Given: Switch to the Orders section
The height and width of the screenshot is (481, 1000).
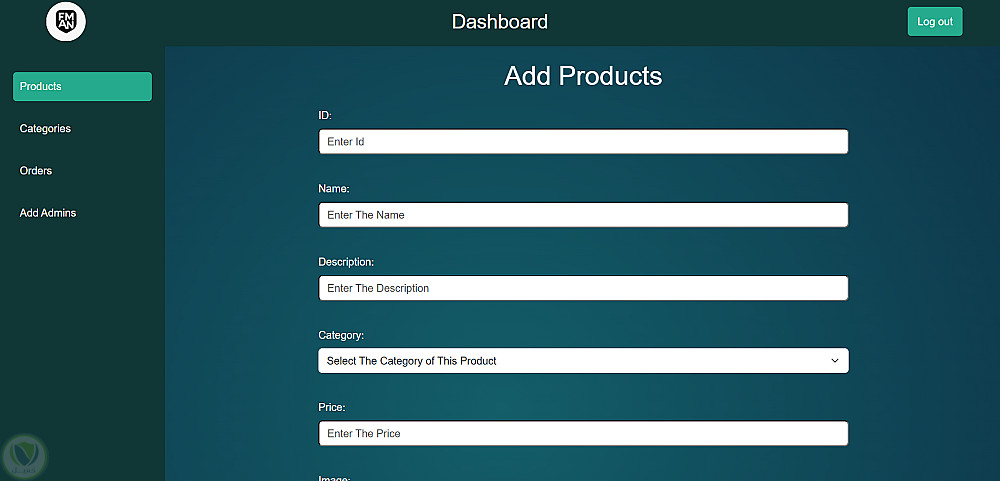Looking at the screenshot, I should tap(36, 171).
